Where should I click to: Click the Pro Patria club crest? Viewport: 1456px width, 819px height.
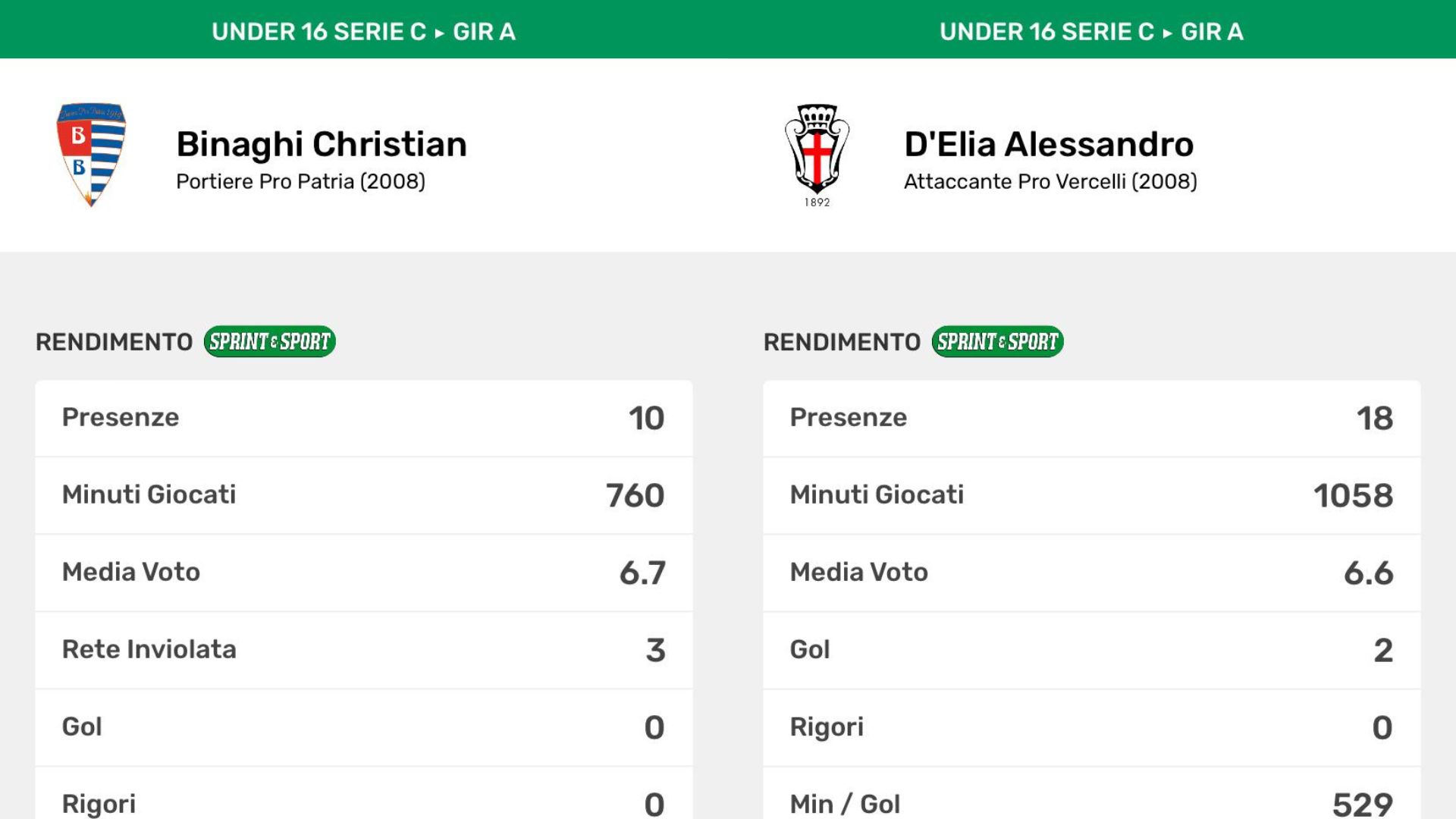click(91, 155)
